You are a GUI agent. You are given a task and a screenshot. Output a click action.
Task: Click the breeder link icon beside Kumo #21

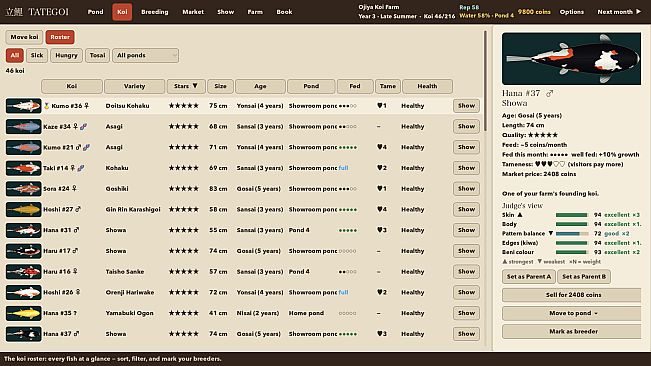pos(86,147)
